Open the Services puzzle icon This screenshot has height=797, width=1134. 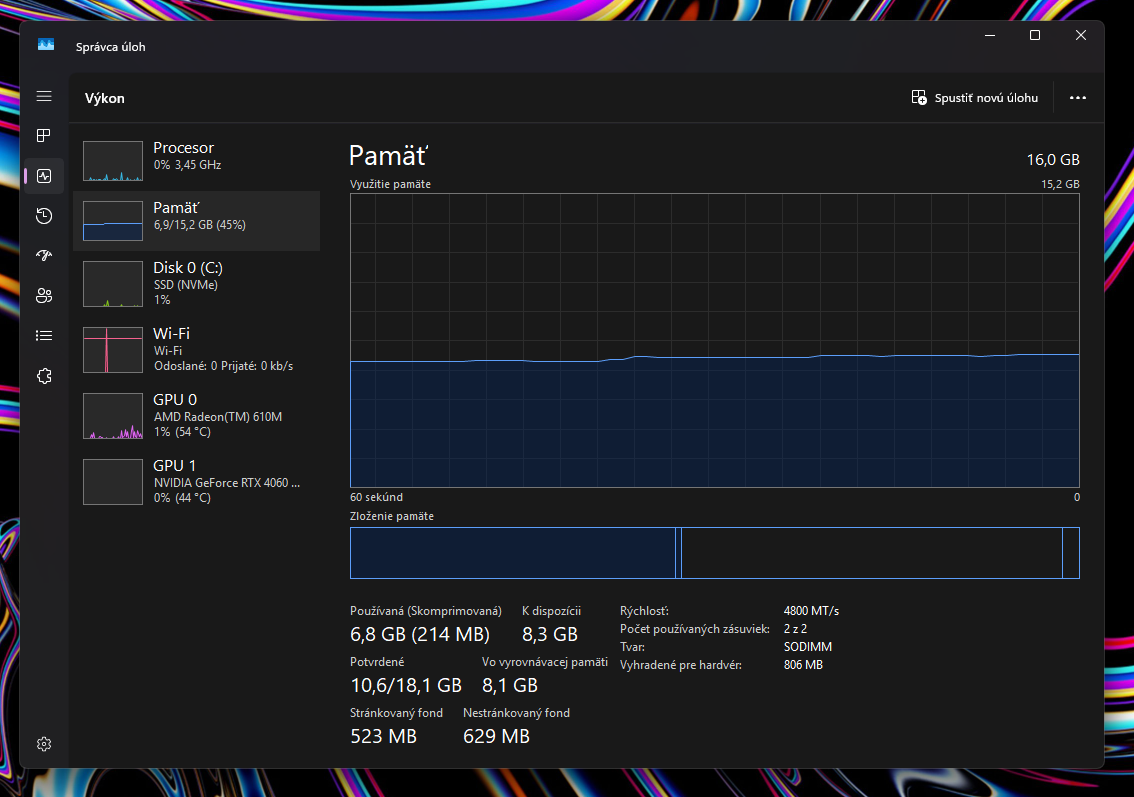coord(44,376)
